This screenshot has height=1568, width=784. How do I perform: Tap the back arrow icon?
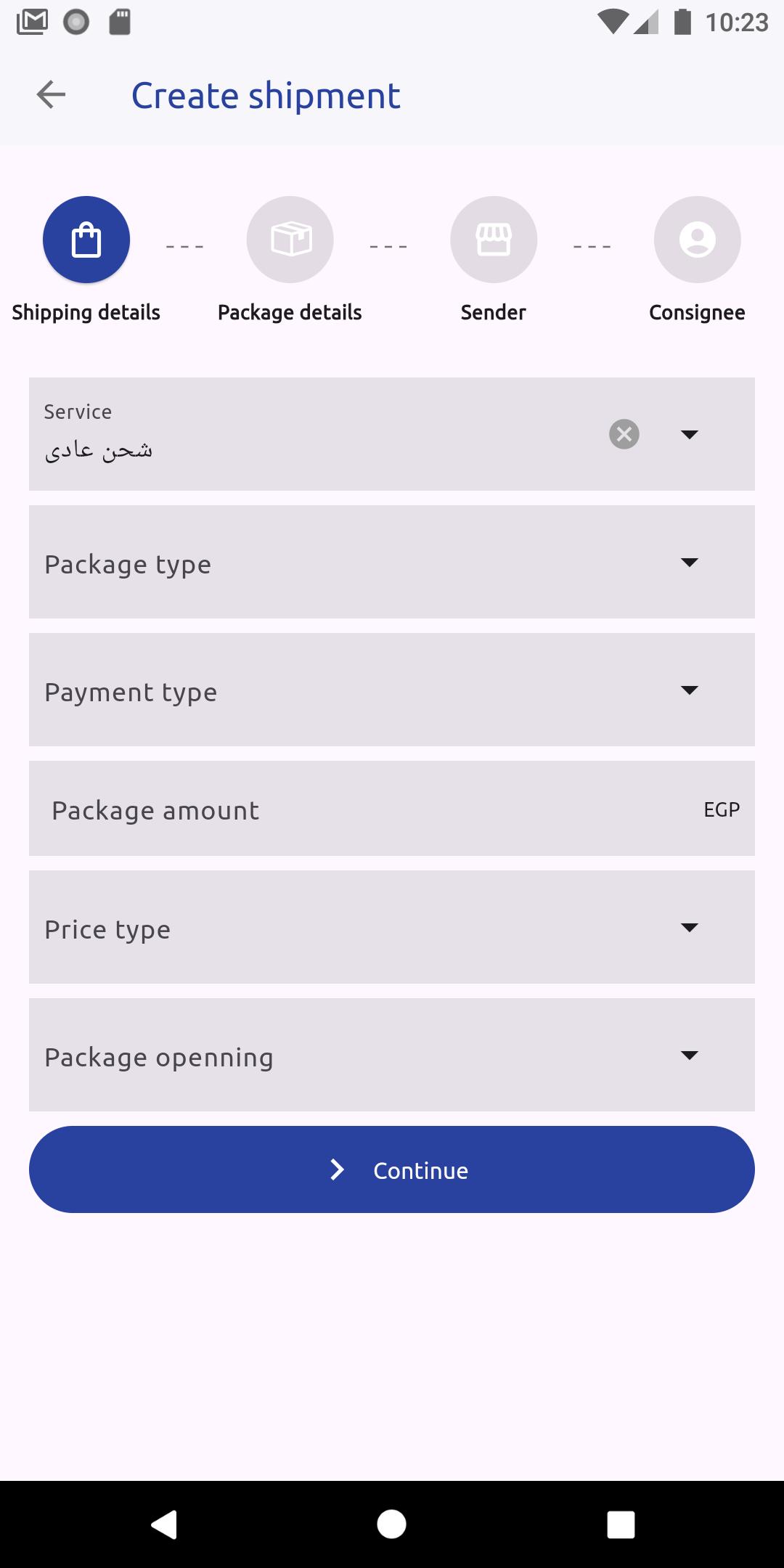click(51, 94)
